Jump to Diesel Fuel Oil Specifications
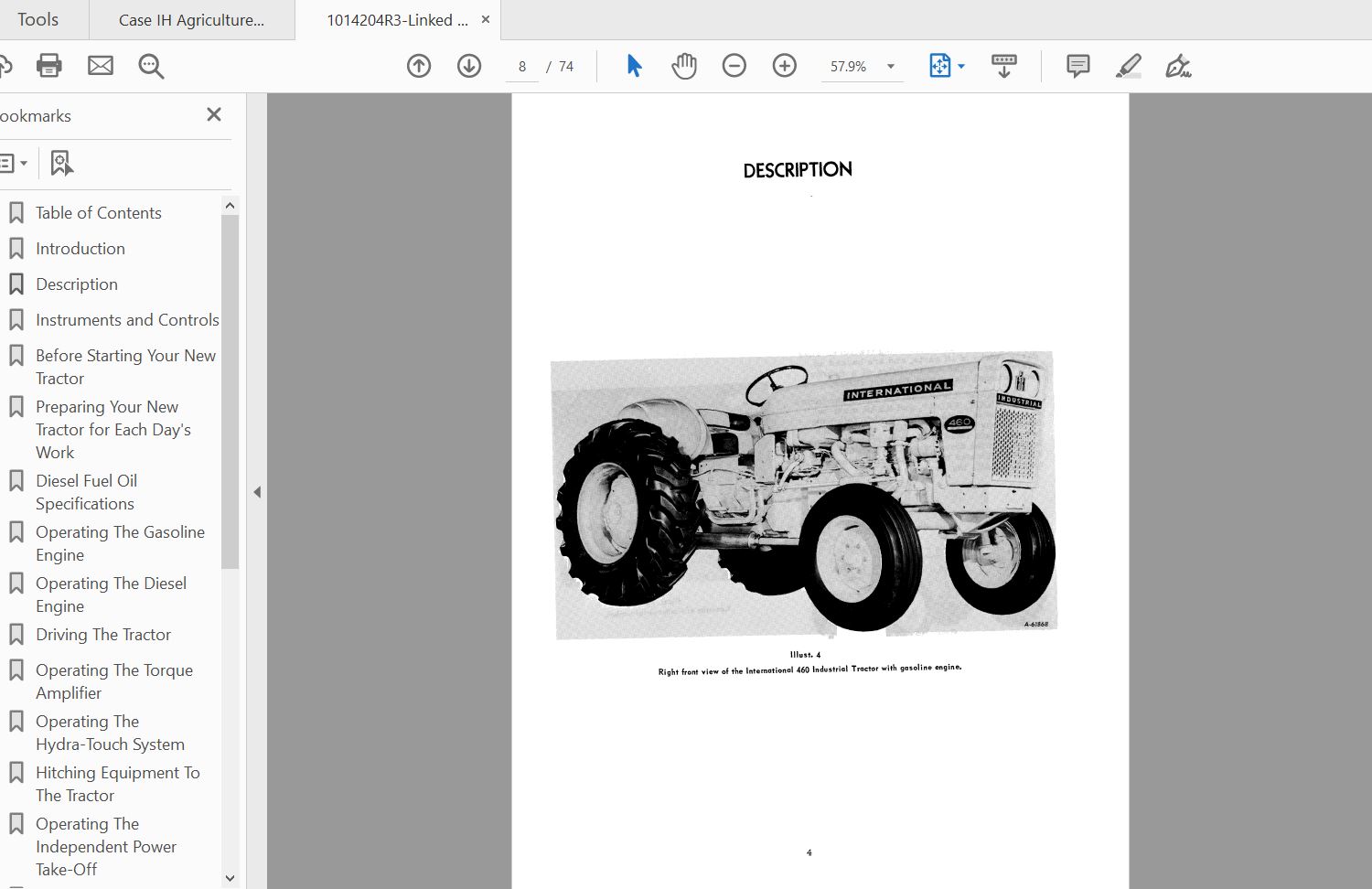 (x=86, y=492)
